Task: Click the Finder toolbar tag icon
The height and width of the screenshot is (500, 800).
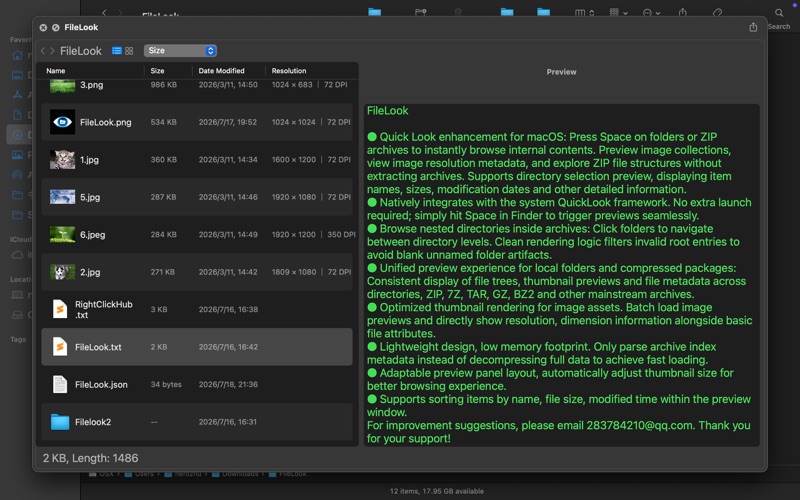Action: [x=717, y=12]
